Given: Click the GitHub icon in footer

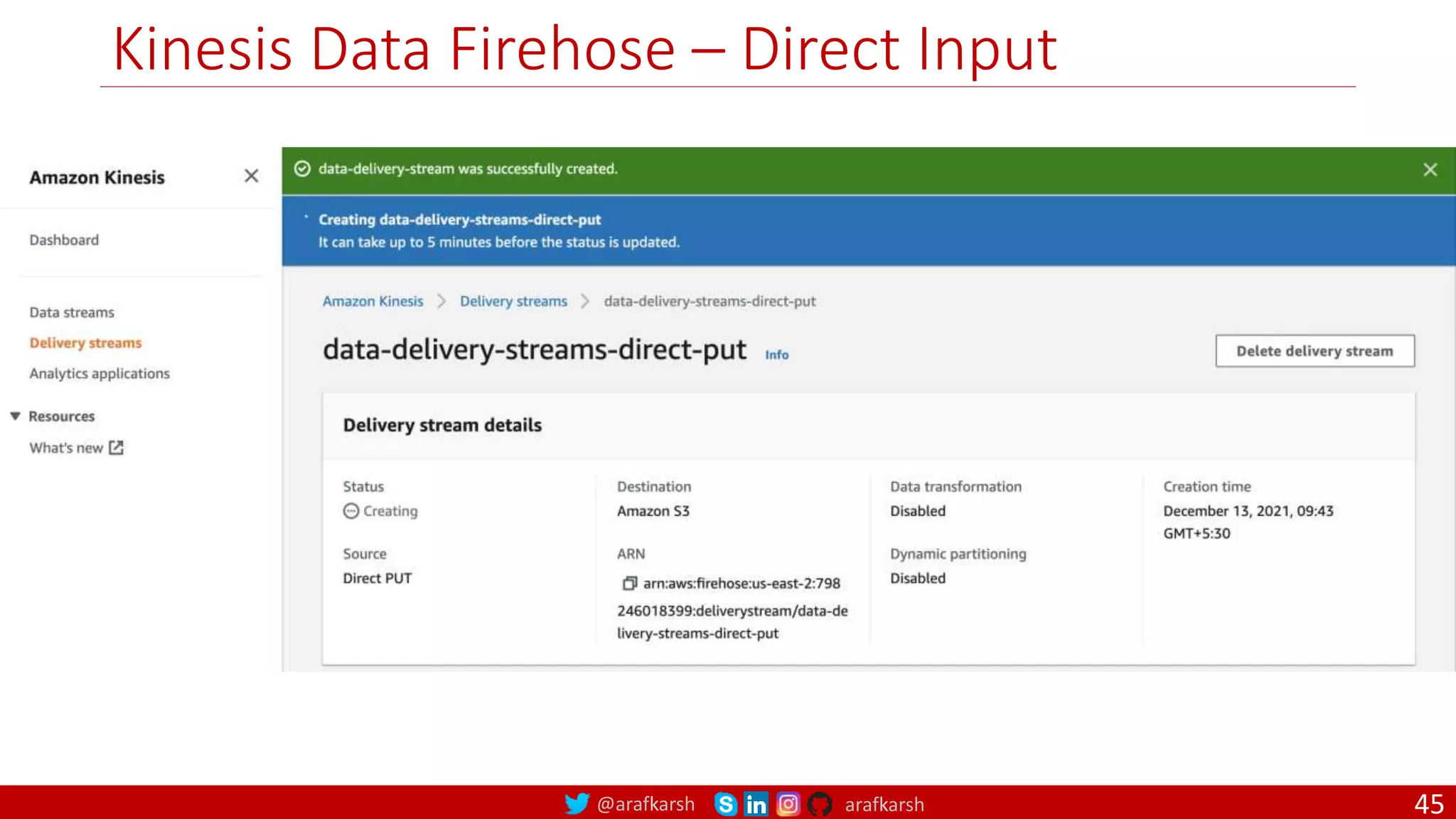Looking at the screenshot, I should point(820,804).
